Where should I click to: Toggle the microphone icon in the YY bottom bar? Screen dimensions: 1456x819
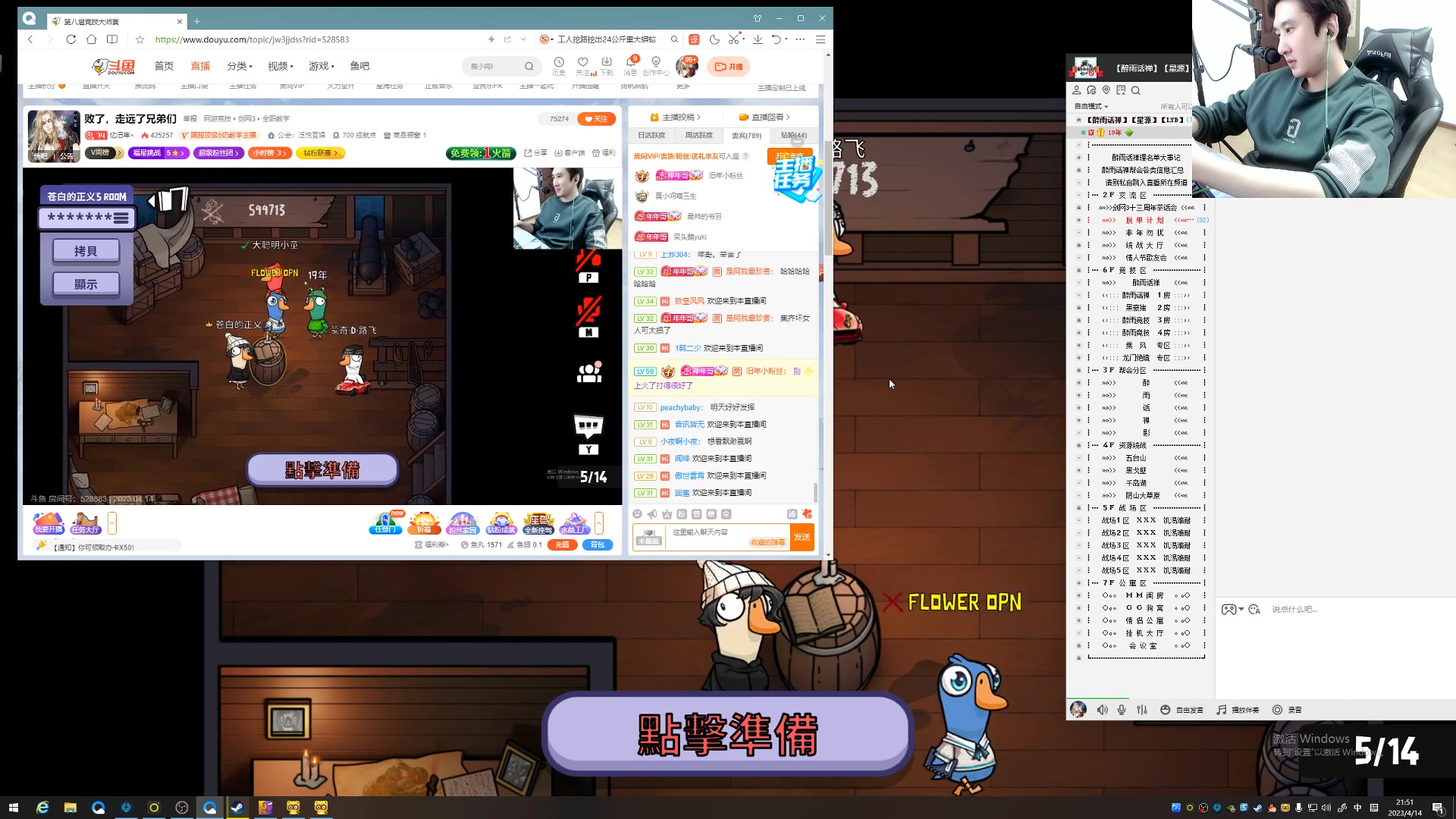(1121, 710)
